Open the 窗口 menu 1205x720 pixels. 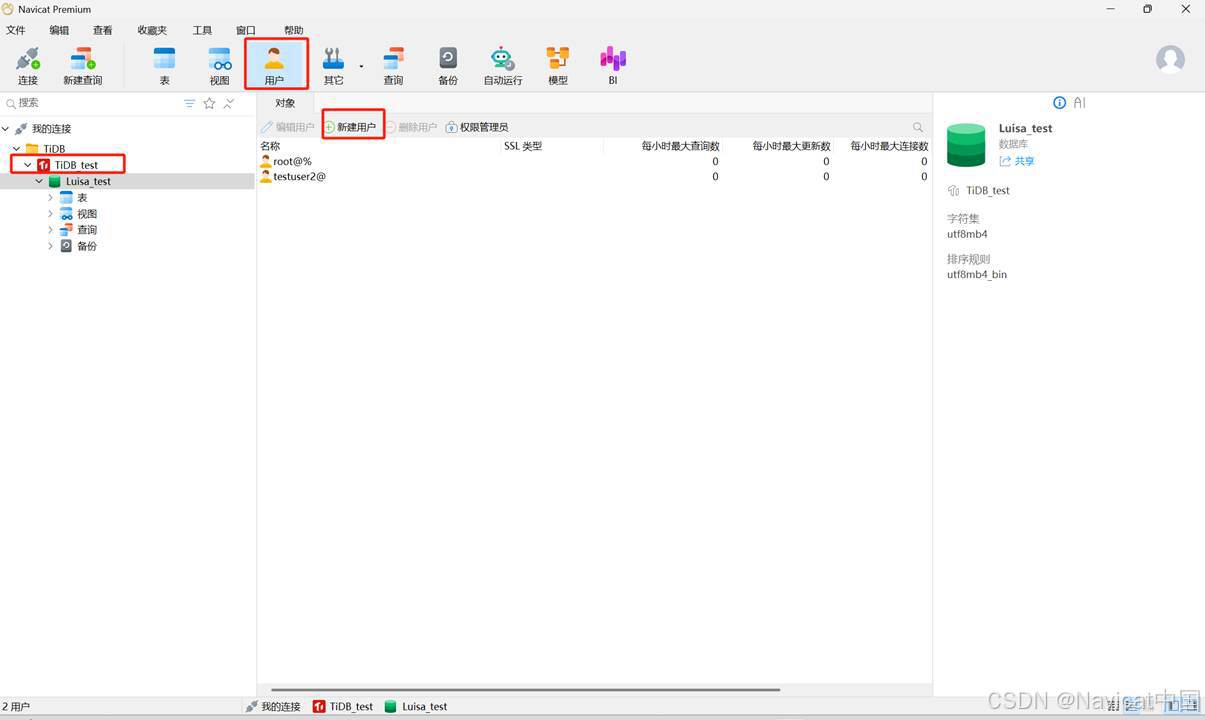click(245, 30)
